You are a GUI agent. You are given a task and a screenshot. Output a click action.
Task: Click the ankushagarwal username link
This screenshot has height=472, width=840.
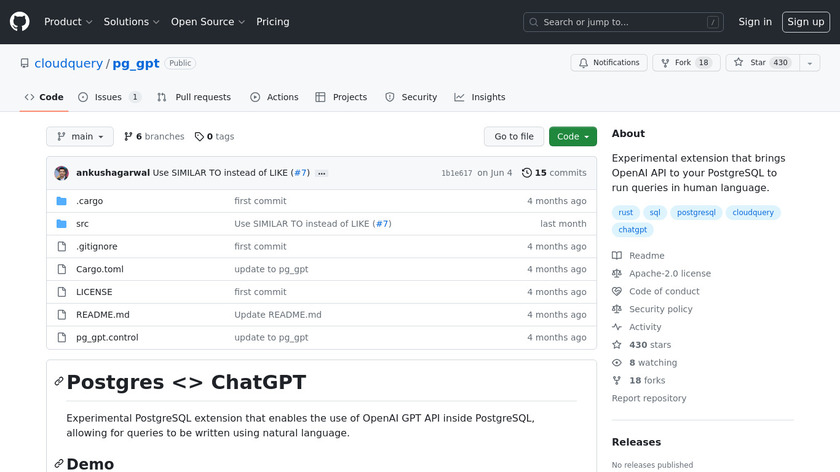click(x=113, y=173)
